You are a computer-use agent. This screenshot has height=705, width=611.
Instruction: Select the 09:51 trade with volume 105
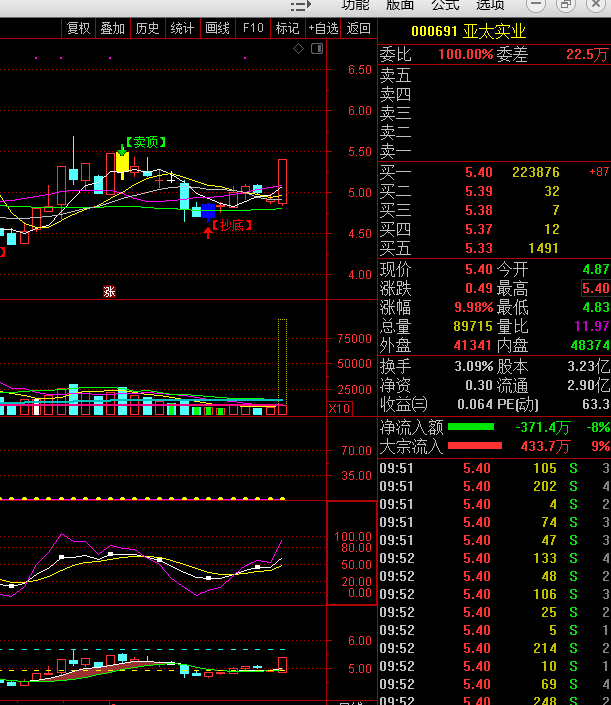[x=494, y=469]
